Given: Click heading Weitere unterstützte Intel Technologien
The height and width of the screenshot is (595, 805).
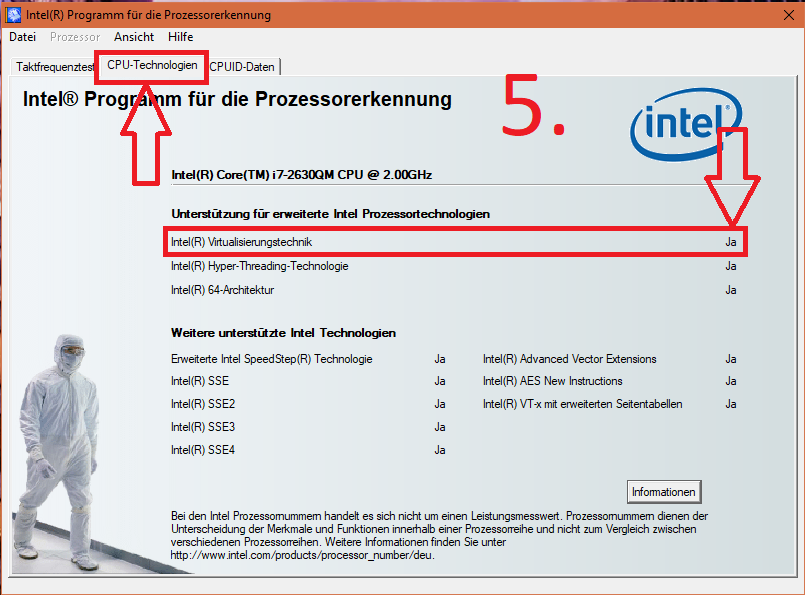Looking at the screenshot, I should click(x=283, y=333).
